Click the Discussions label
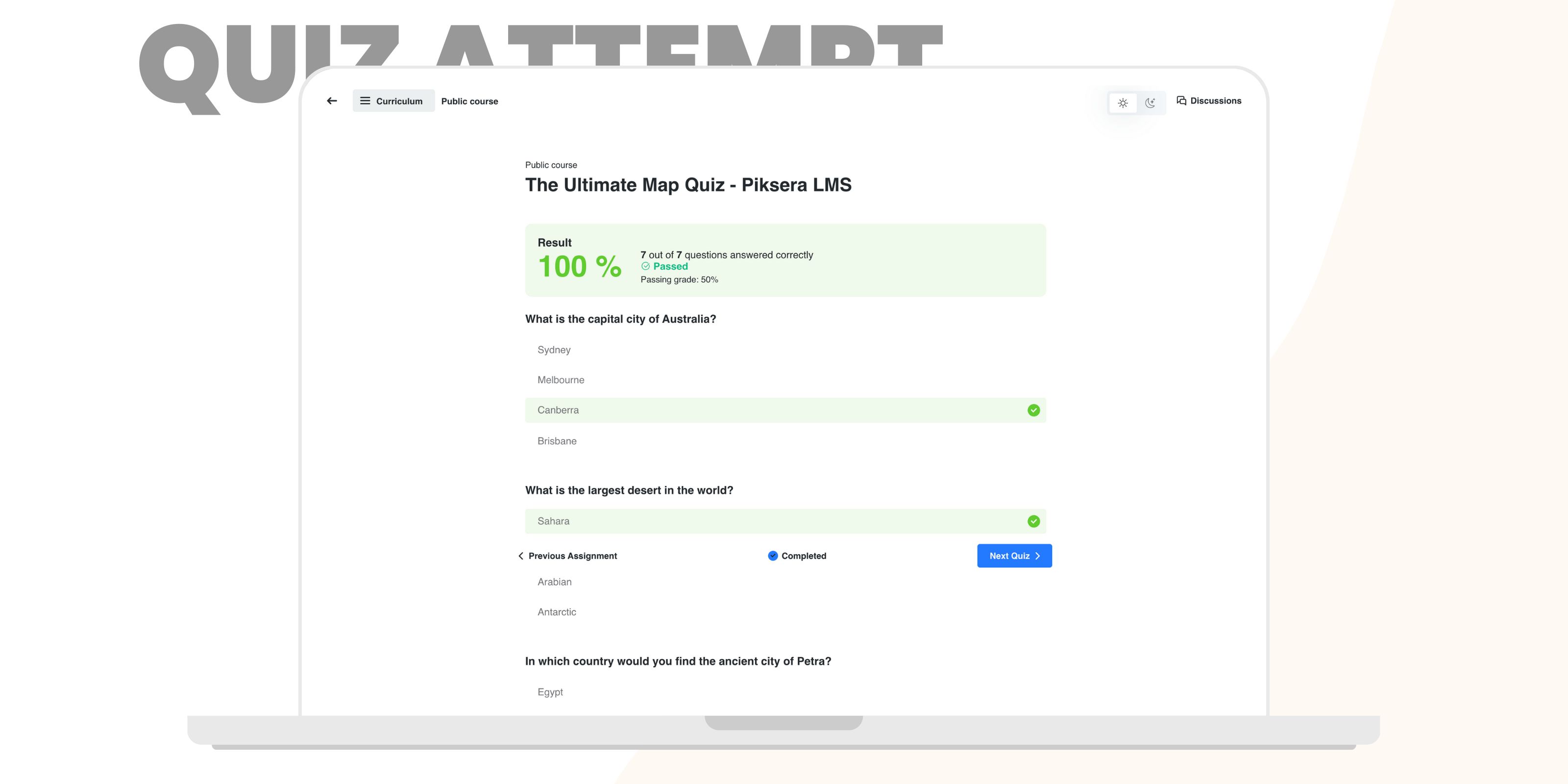The image size is (1568, 784). tap(1216, 100)
